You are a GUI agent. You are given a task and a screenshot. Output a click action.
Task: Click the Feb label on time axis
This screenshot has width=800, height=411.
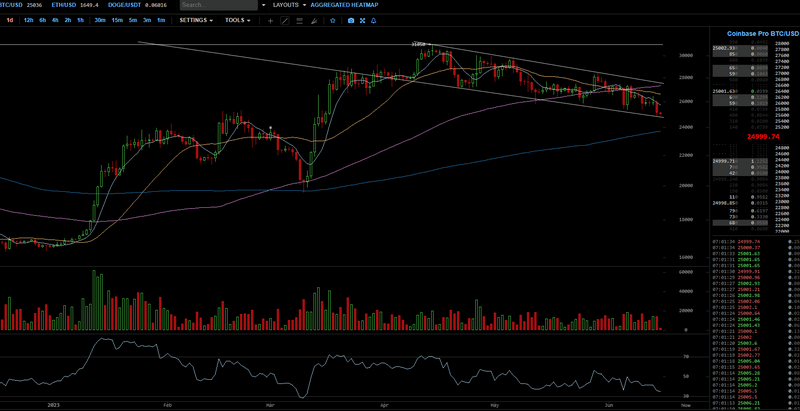point(167,405)
